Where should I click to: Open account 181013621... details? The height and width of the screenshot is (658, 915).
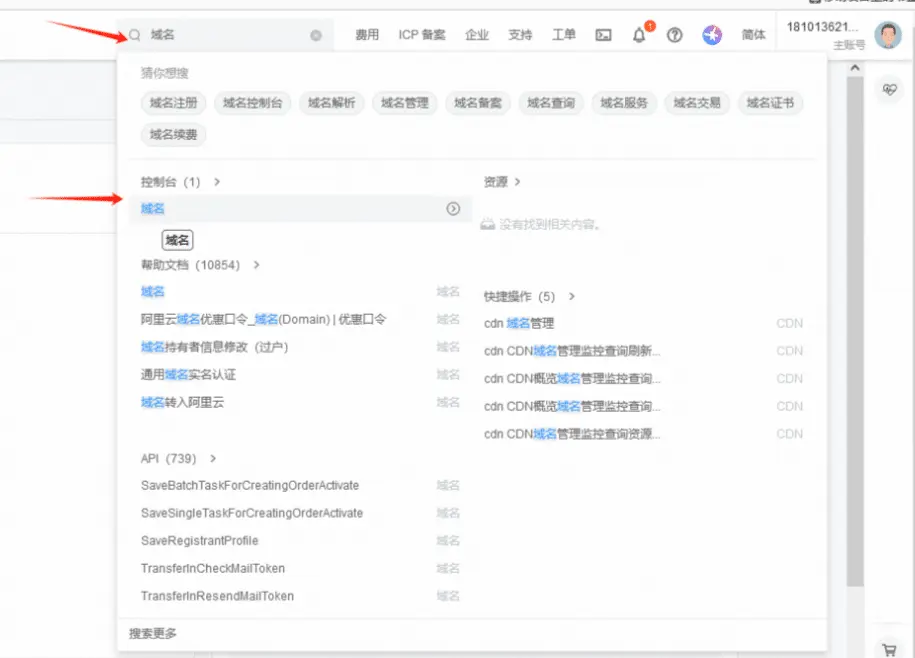(822, 27)
